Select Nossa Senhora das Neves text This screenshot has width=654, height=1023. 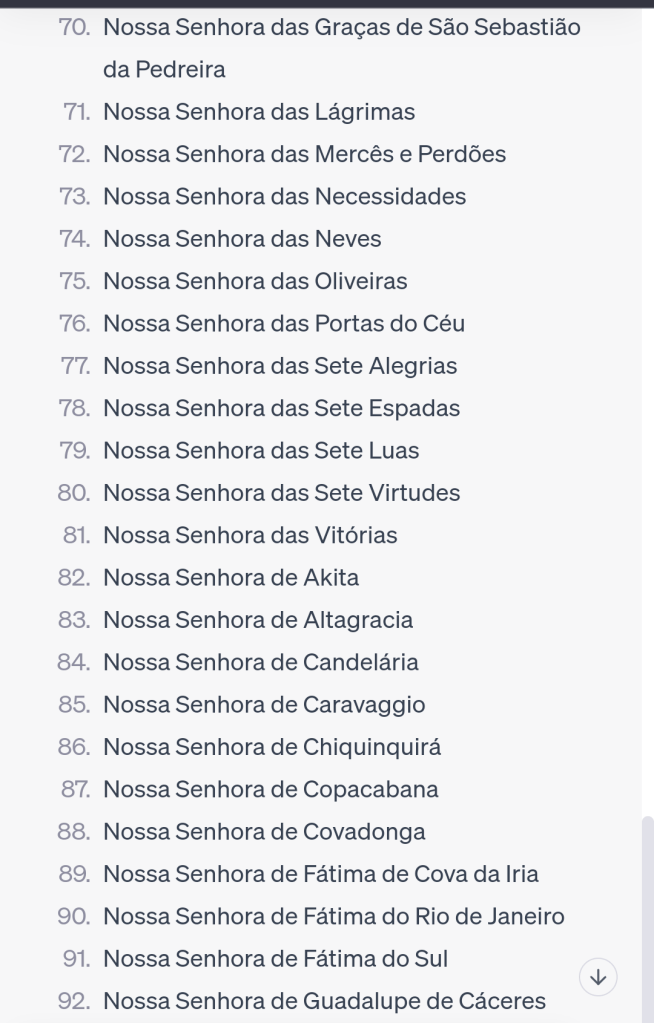click(x=242, y=239)
